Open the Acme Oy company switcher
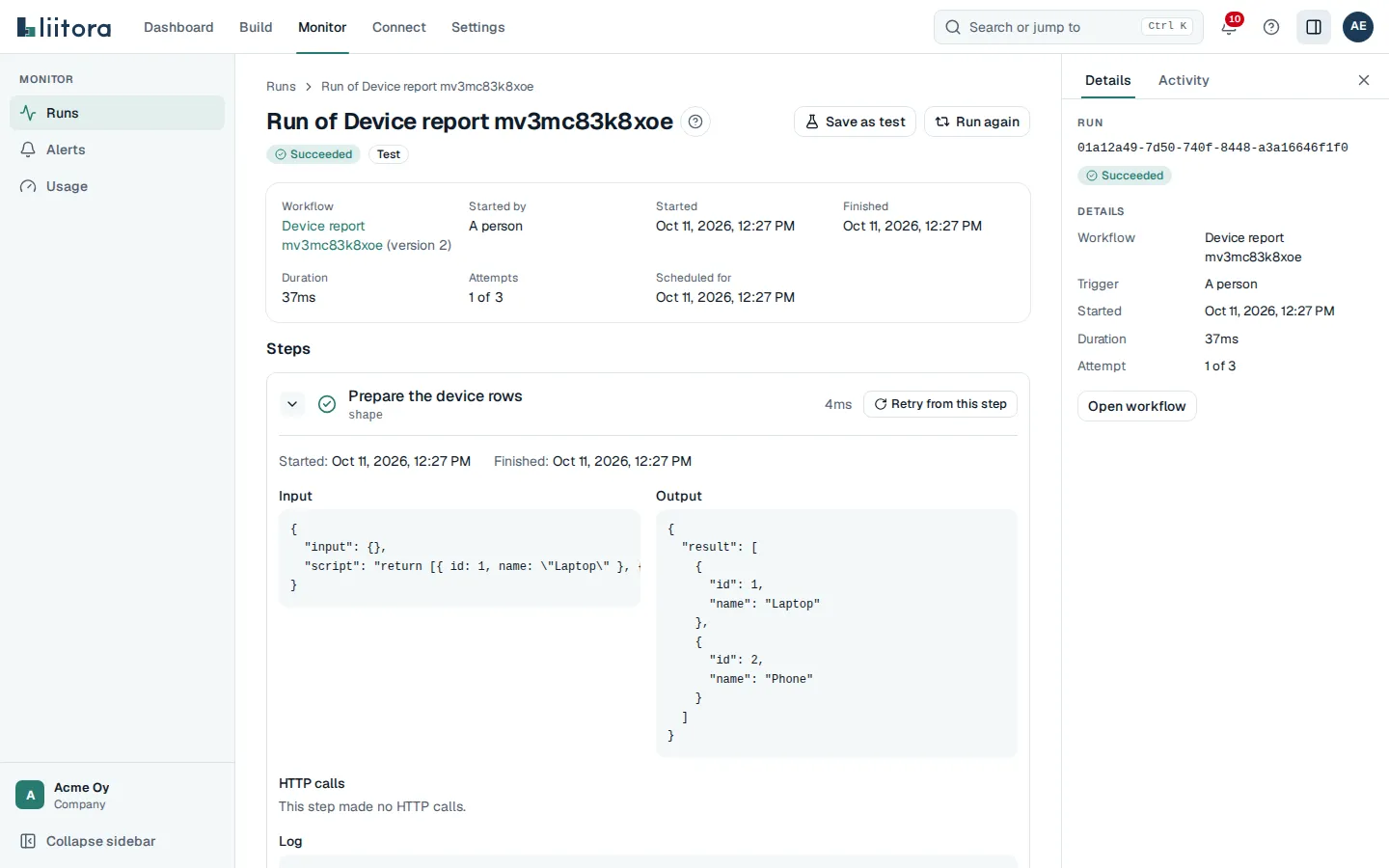The height and width of the screenshot is (868, 1389). (117, 795)
